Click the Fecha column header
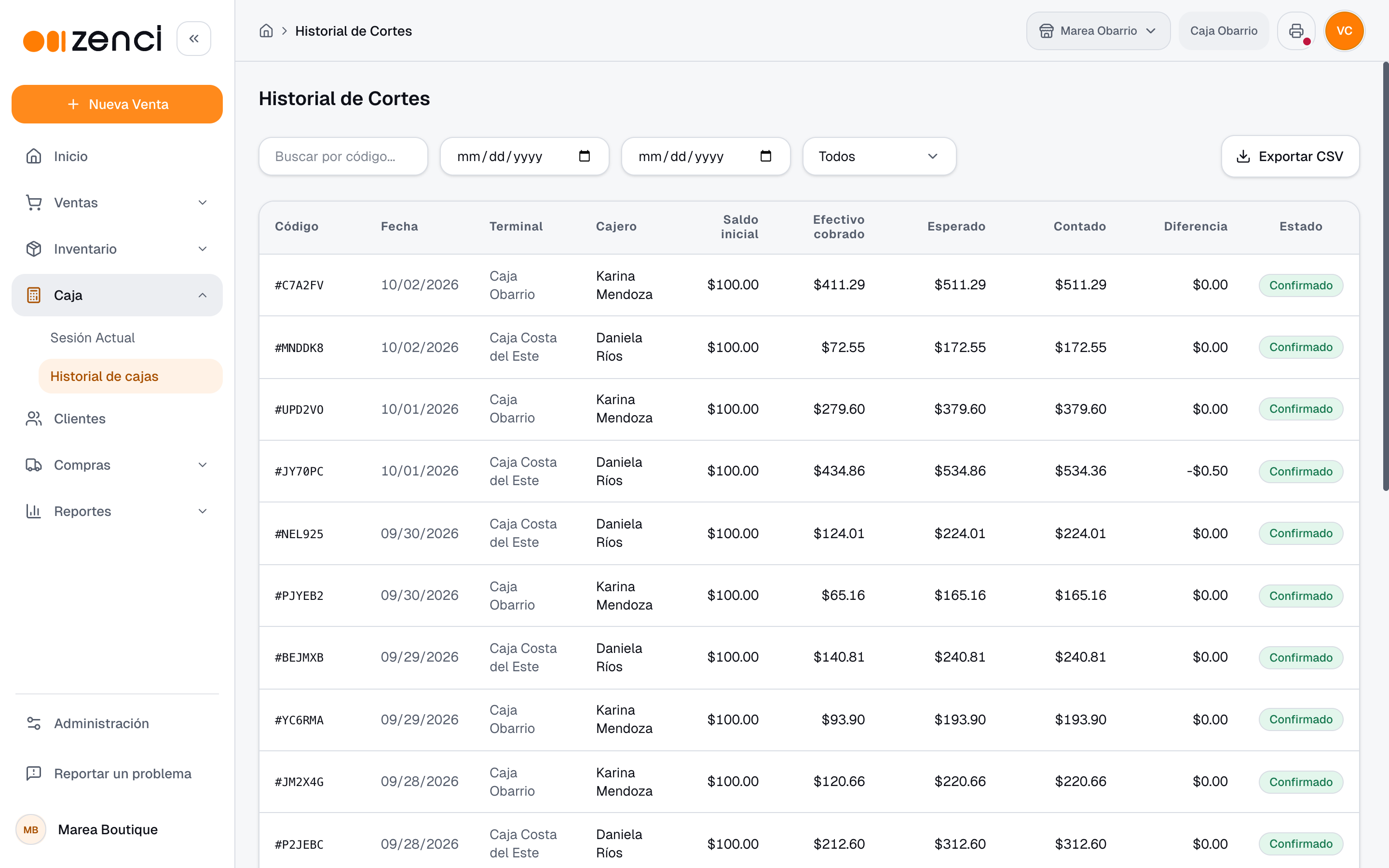 (x=399, y=226)
